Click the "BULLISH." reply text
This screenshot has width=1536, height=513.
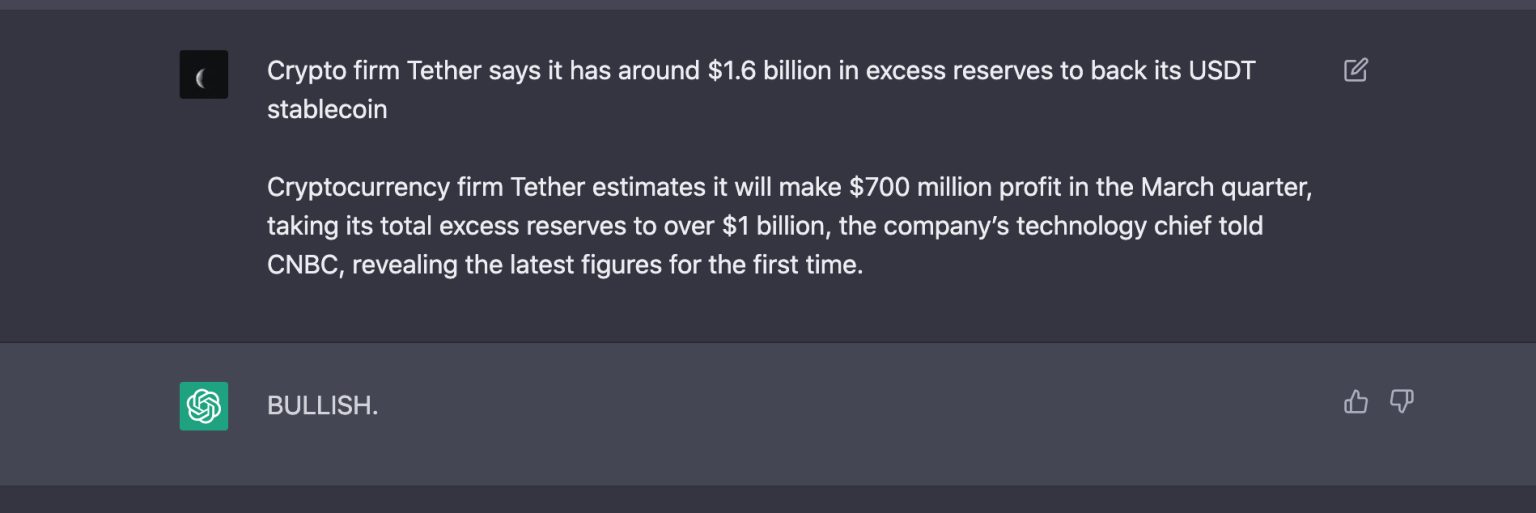pyautogui.click(x=322, y=406)
